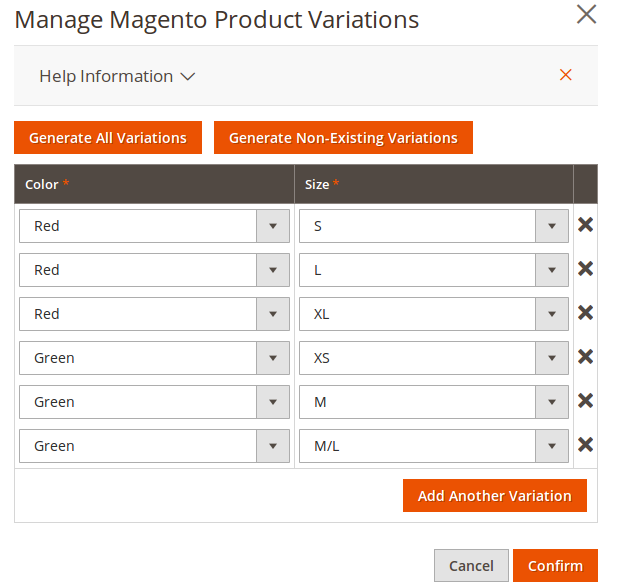This screenshot has height=588, width=617.
Task: Cancel the variation changes
Action: (x=471, y=566)
